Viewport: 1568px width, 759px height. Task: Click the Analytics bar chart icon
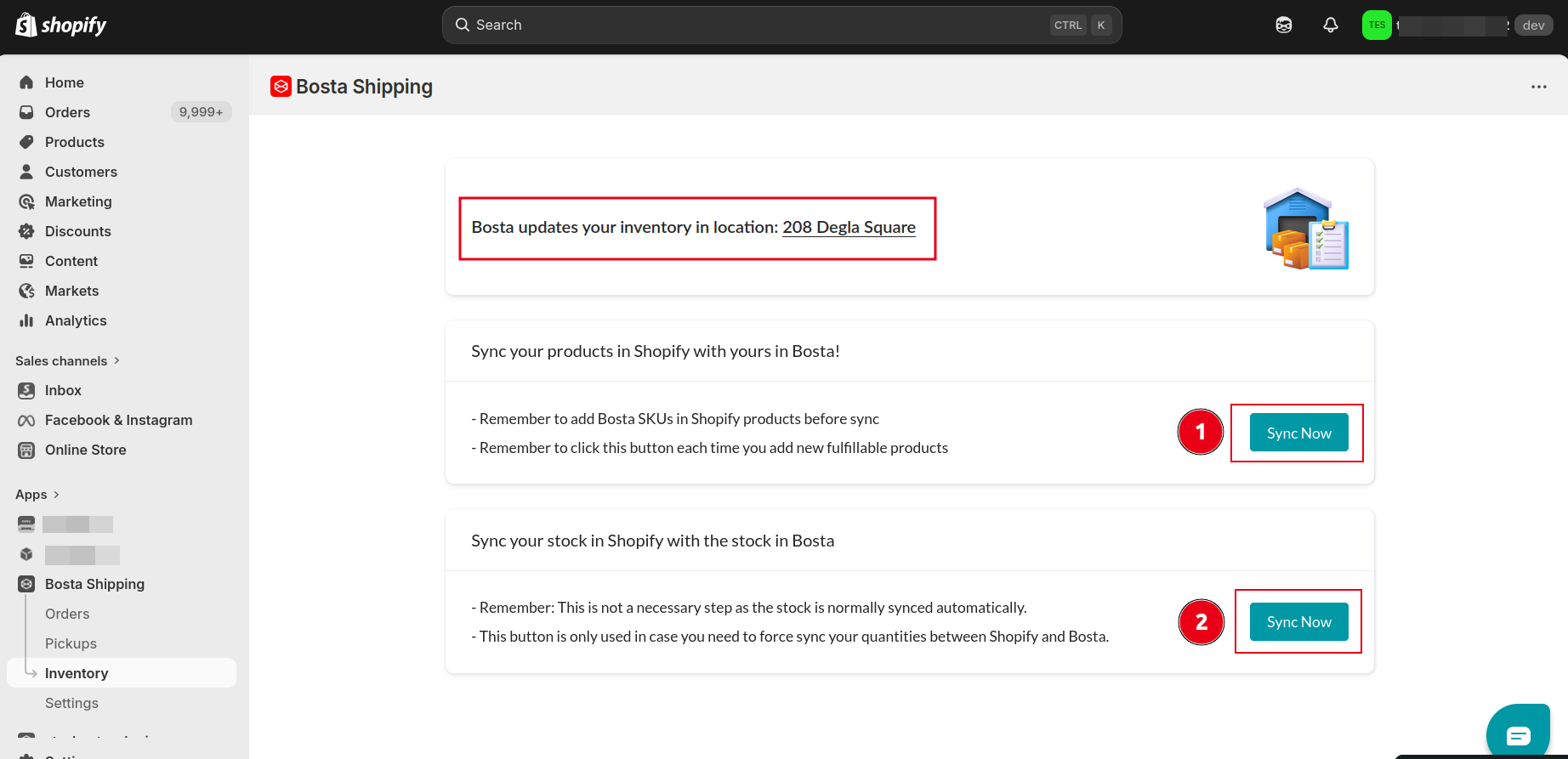tap(26, 320)
